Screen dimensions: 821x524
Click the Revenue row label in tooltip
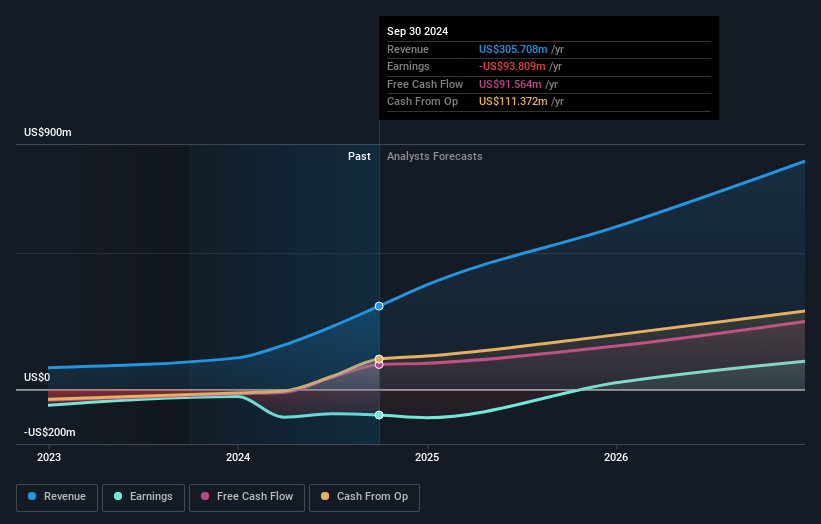tap(408, 49)
